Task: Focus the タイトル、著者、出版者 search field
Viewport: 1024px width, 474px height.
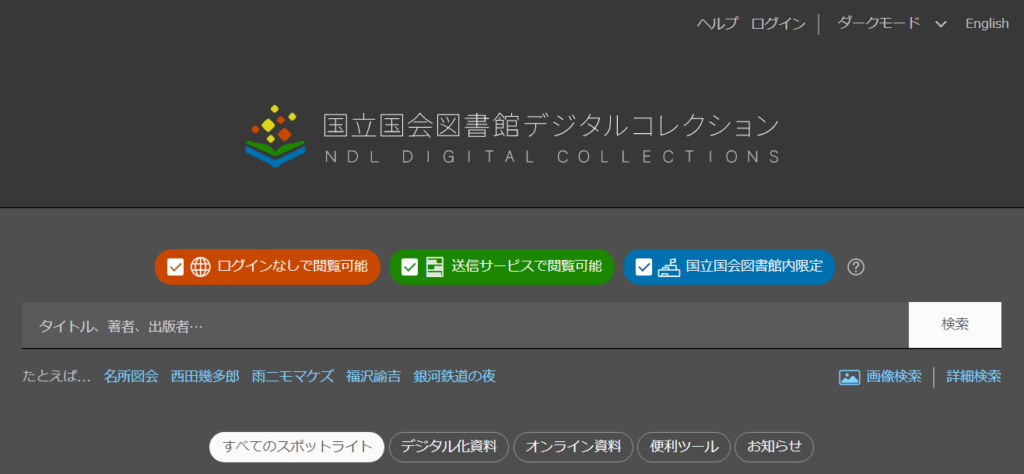Action: pyautogui.click(x=465, y=324)
